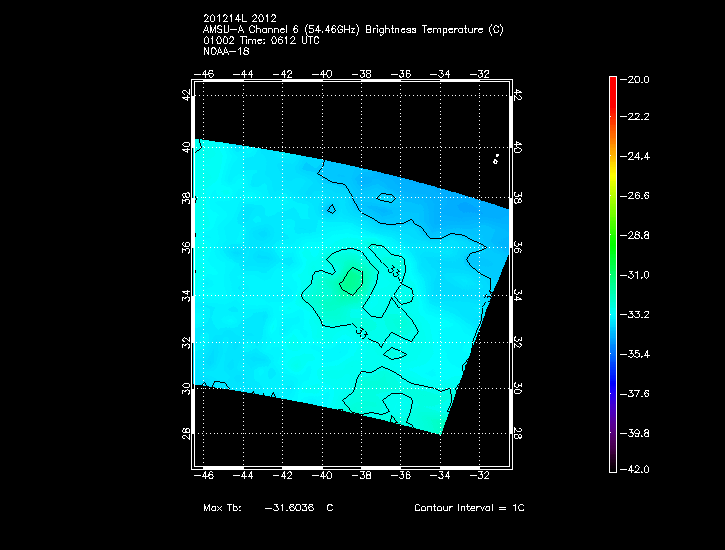Click the Contour Interval = 1C label

pyautogui.click(x=469, y=508)
